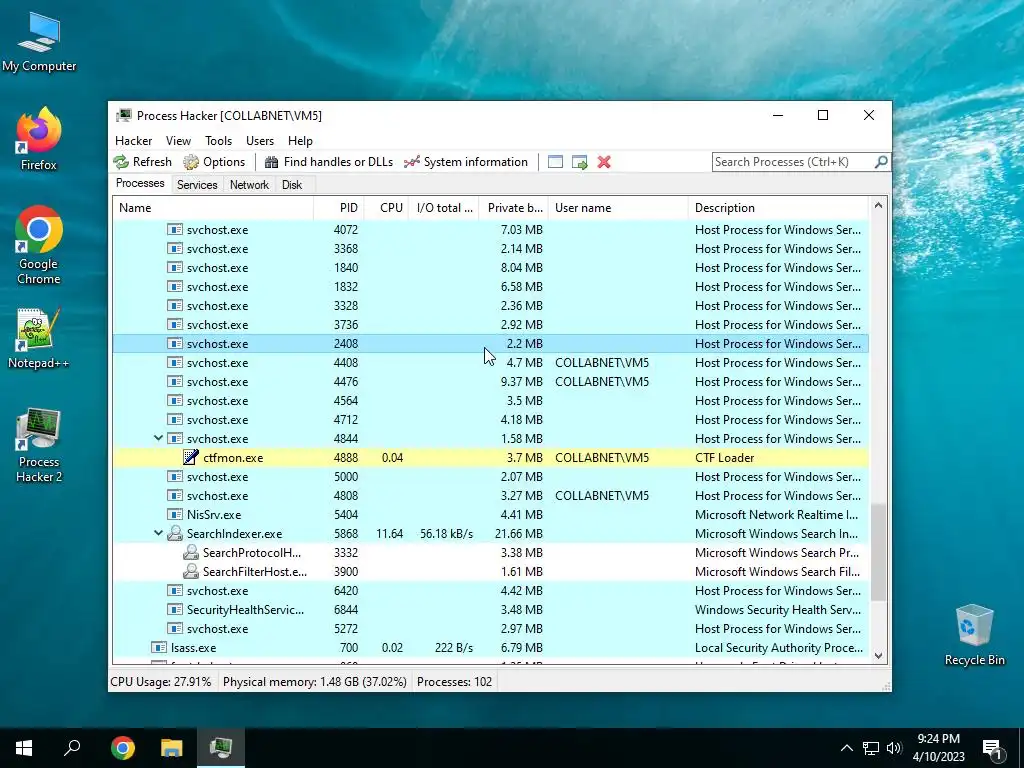The height and width of the screenshot is (768, 1024).
Task: Collapse the SearchIndexer.exe tree node
Action: pos(158,533)
